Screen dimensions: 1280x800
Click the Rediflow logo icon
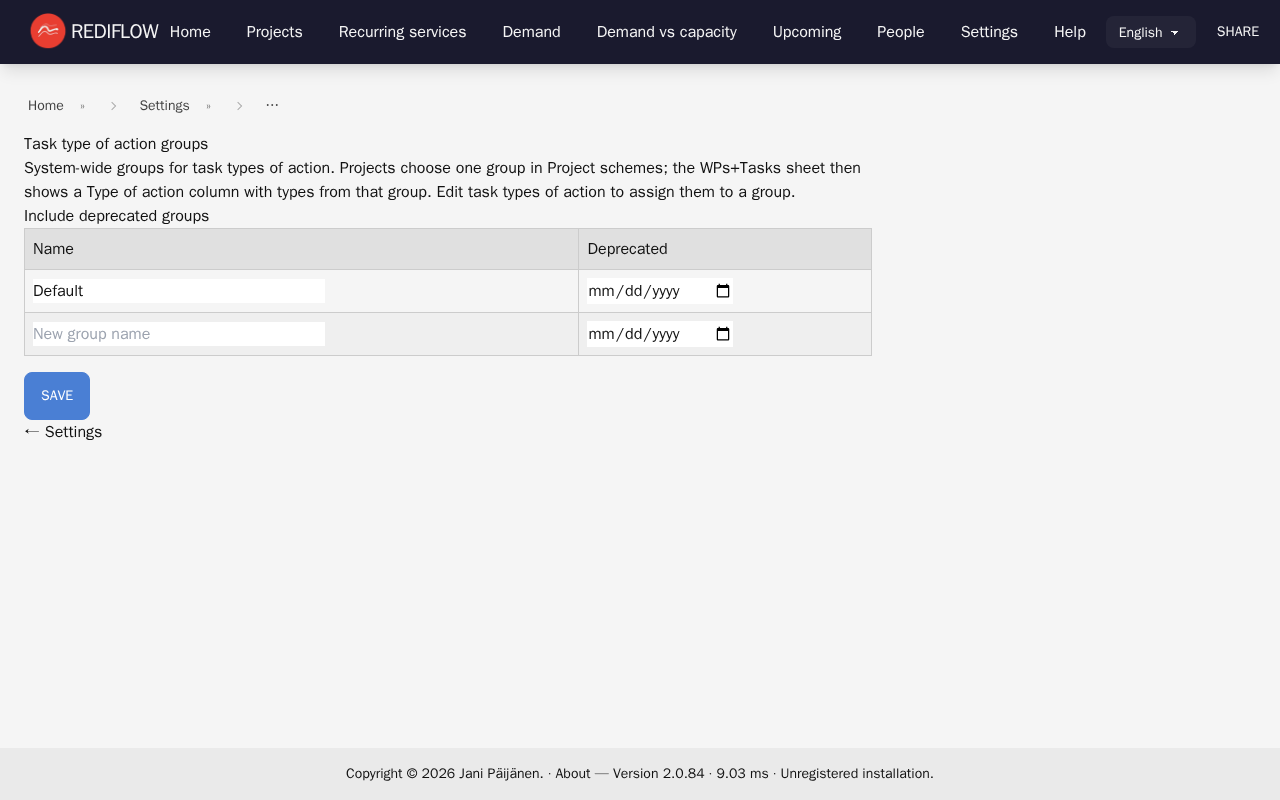47,31
